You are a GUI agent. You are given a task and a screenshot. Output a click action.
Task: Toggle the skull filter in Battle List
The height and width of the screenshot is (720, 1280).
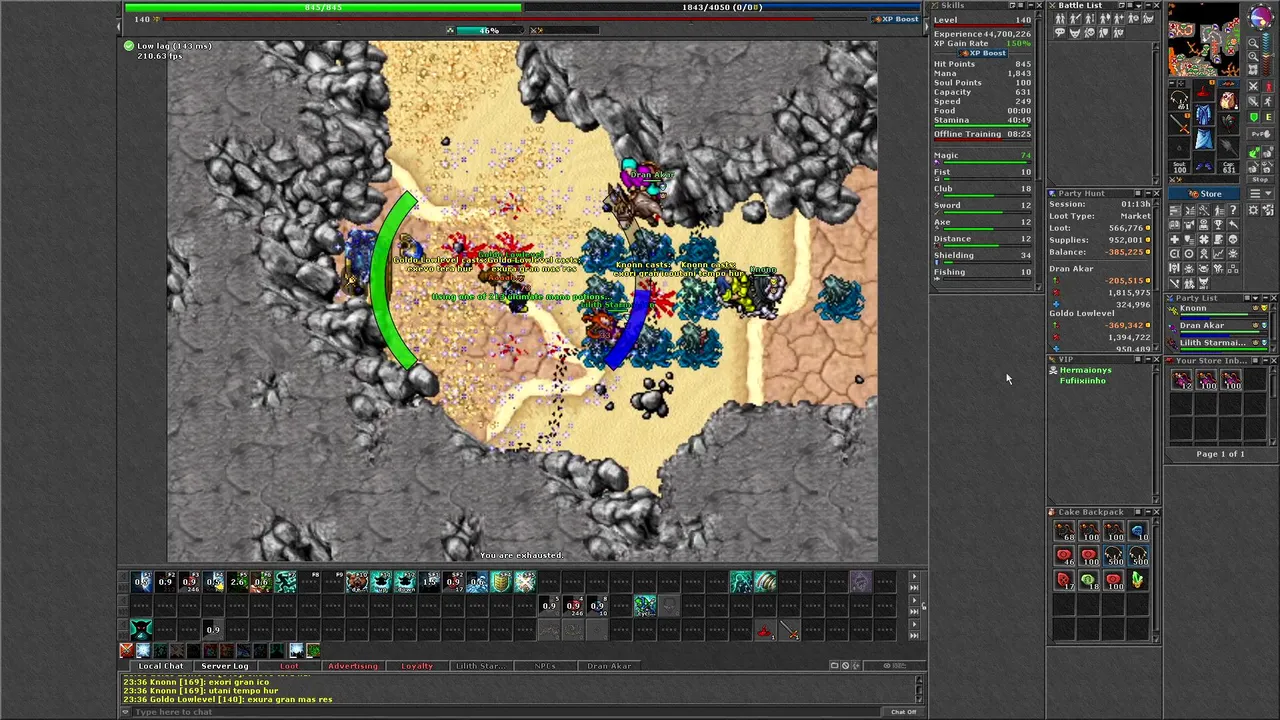click(1090, 32)
